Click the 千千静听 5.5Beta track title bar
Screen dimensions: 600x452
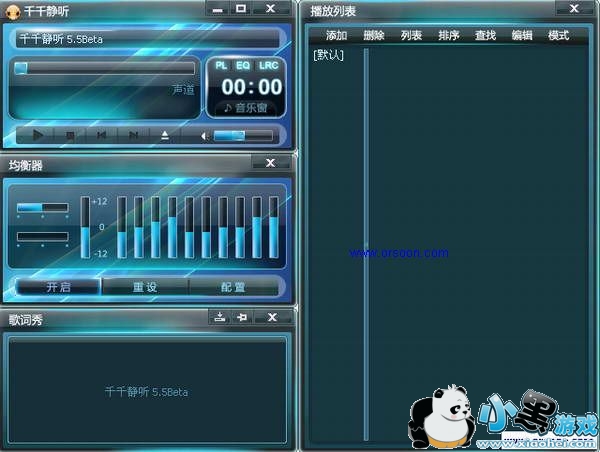148,39
